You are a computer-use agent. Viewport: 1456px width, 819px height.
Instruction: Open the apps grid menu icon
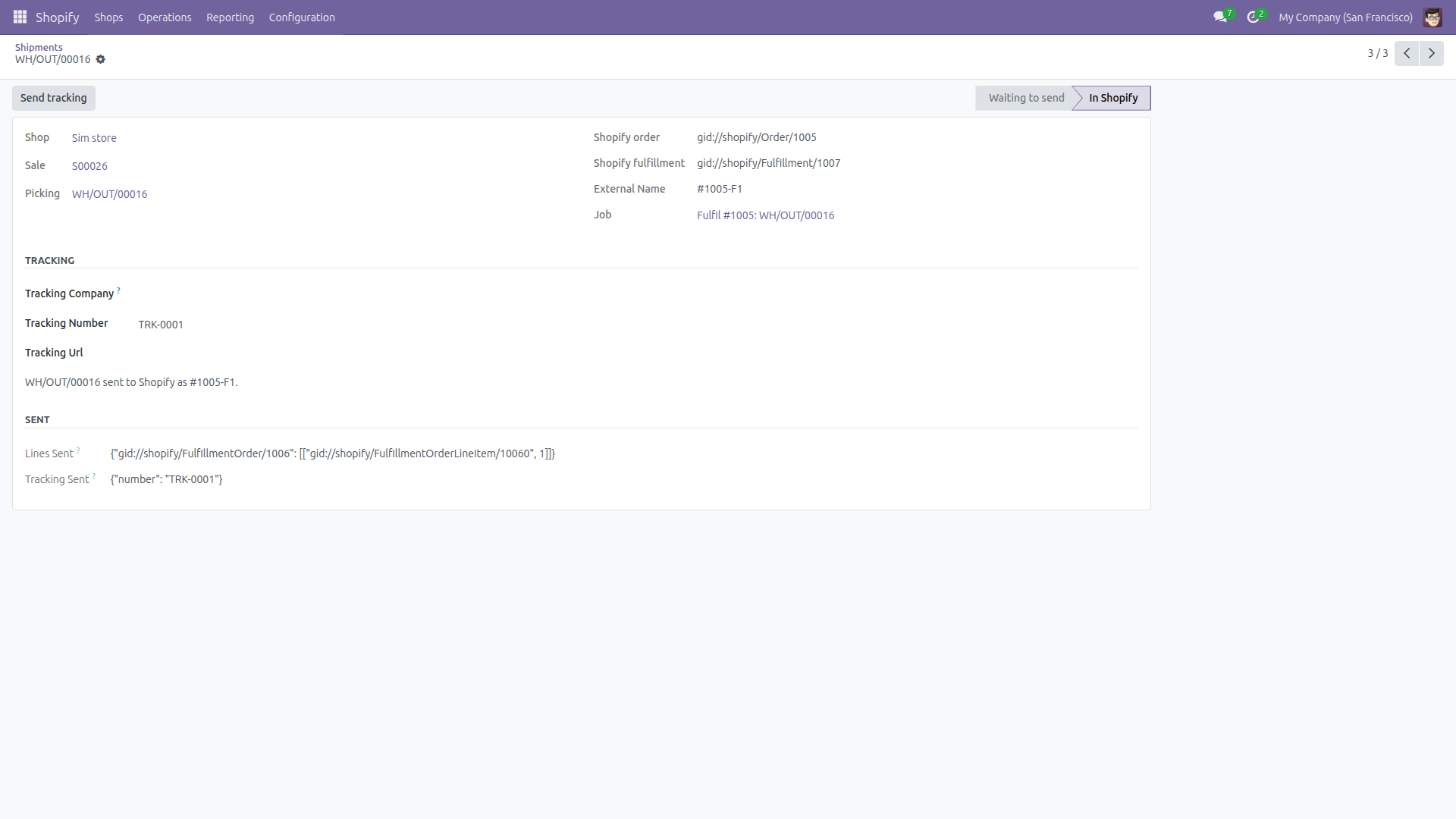(20, 17)
